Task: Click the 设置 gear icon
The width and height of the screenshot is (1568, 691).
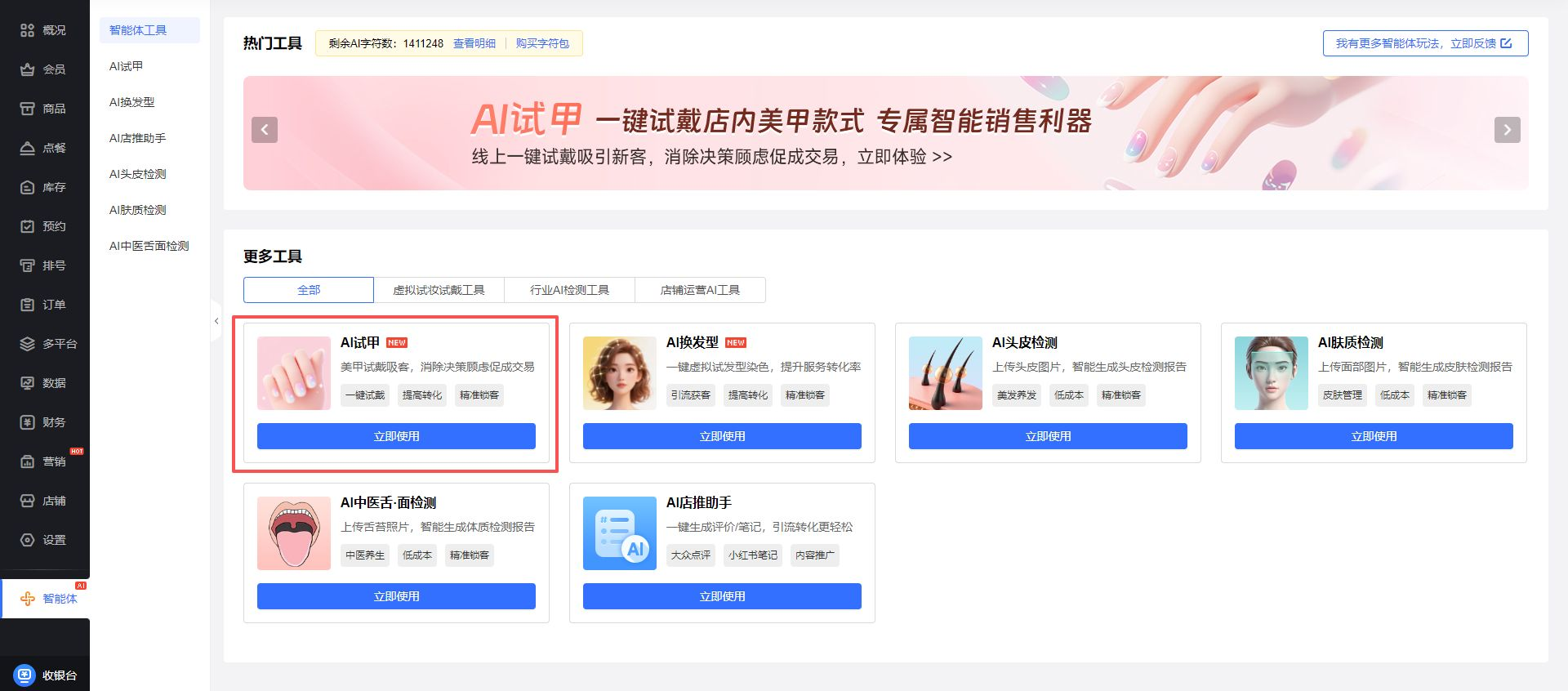Action: pyautogui.click(x=27, y=540)
